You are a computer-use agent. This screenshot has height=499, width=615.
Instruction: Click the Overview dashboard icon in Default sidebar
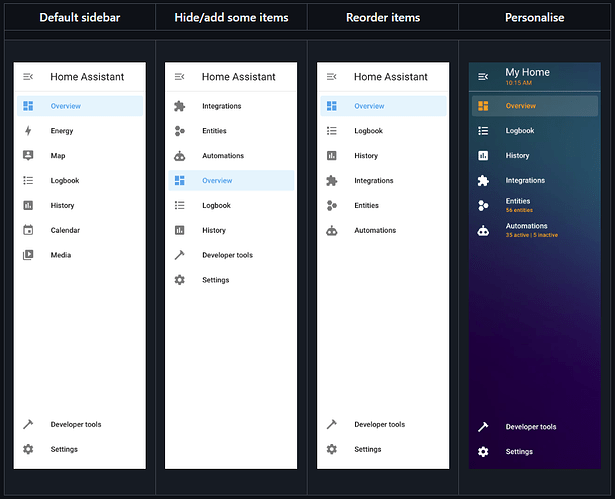28,106
